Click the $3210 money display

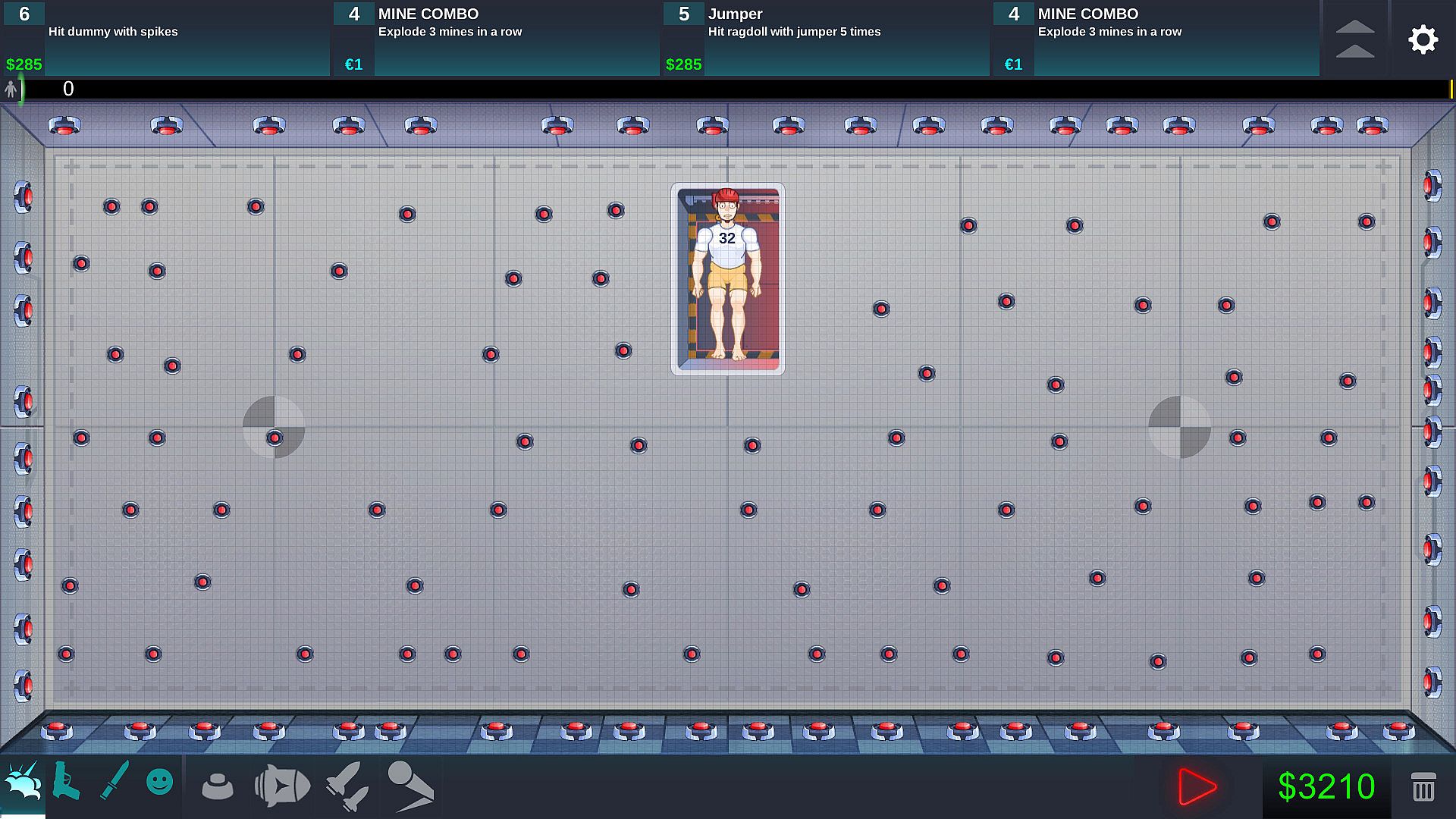(x=1326, y=786)
